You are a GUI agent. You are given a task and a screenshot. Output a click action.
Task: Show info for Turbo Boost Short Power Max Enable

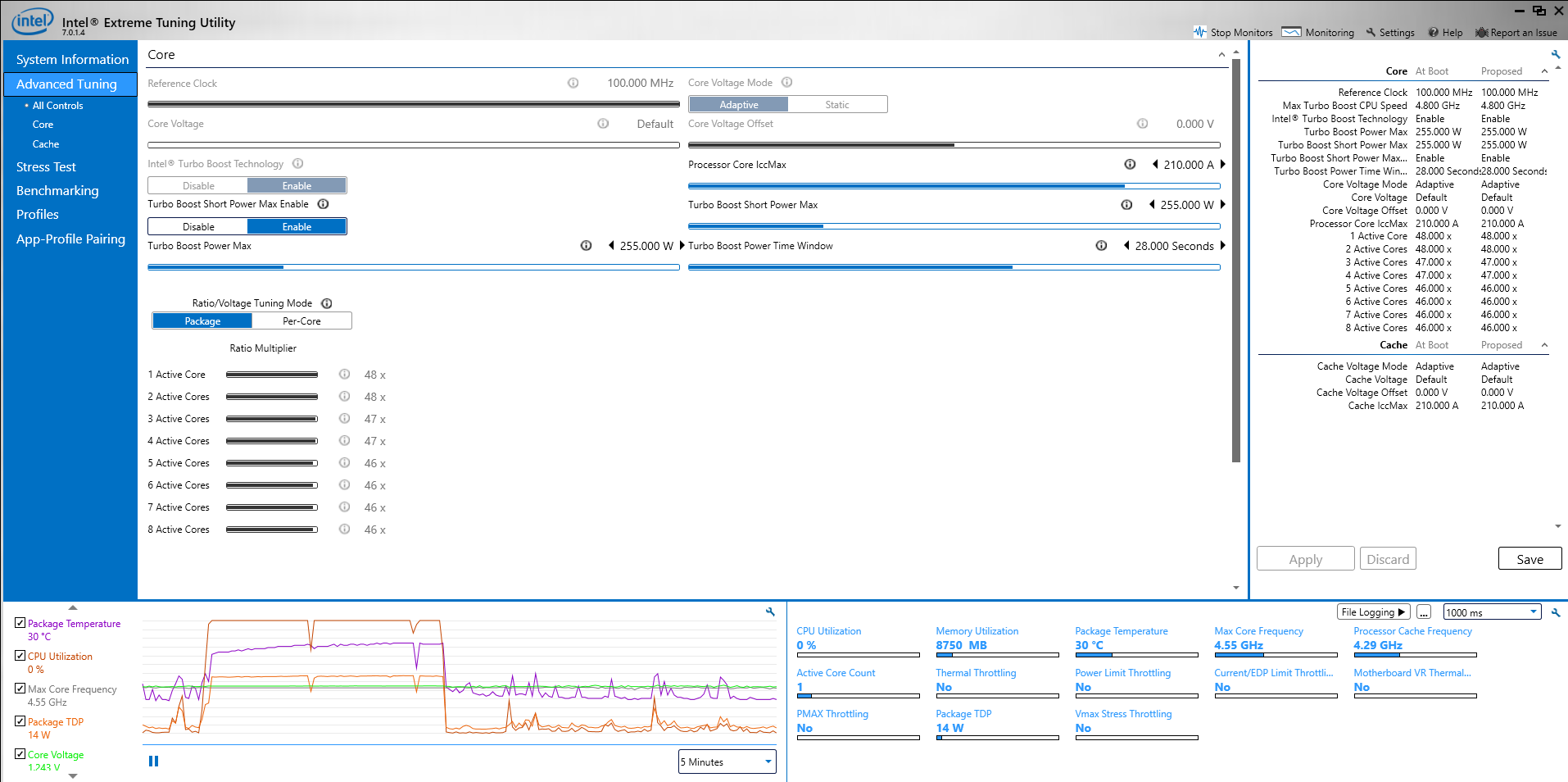[x=323, y=204]
